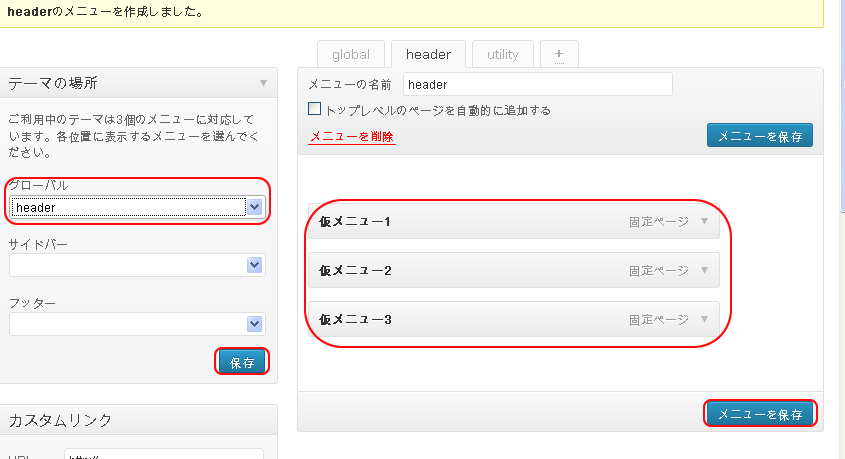This screenshot has height=459, width=845.
Task: Open the サイドバー menu dropdown
Action: 254,265
